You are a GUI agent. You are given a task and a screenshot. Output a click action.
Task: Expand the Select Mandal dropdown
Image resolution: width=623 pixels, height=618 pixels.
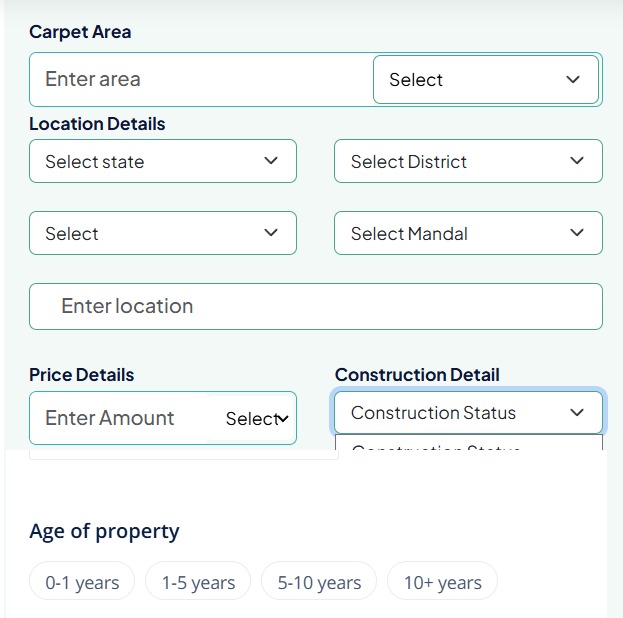pos(468,233)
